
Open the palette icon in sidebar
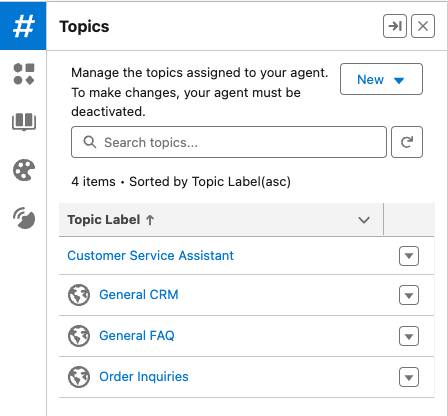click(x=24, y=170)
